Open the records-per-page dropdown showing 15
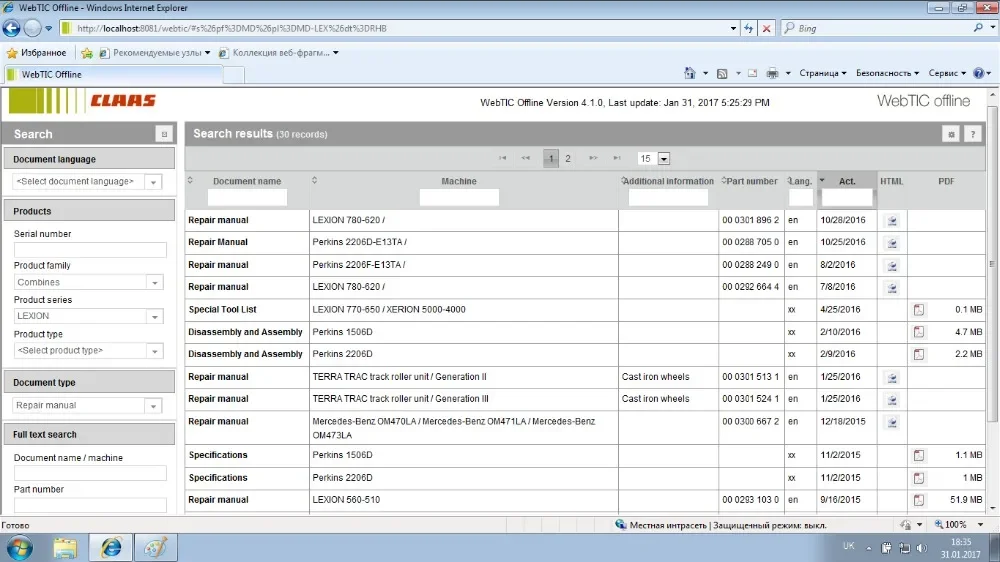1000x562 pixels. [664, 158]
